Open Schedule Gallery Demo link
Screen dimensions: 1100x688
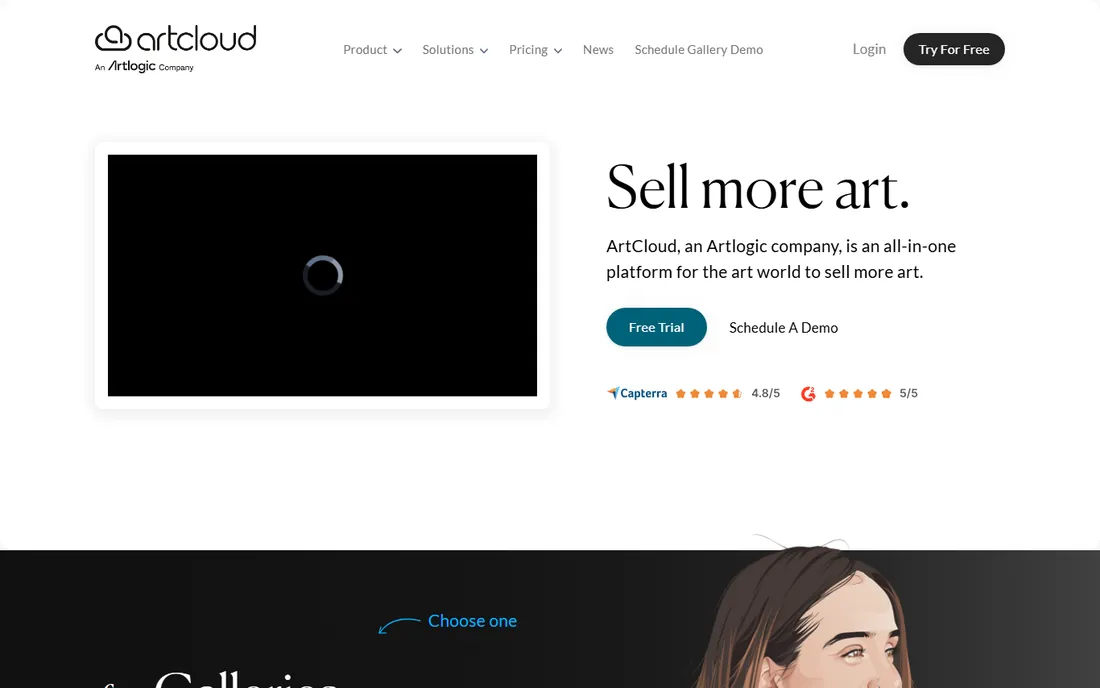click(x=699, y=50)
